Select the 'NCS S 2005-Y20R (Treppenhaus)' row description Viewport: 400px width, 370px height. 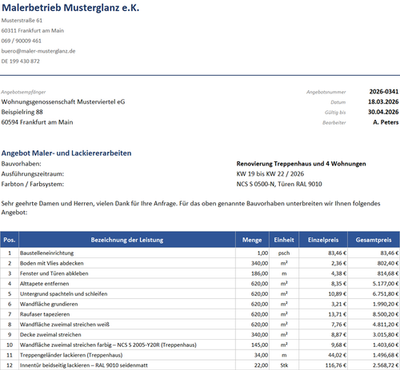[x=108, y=345]
